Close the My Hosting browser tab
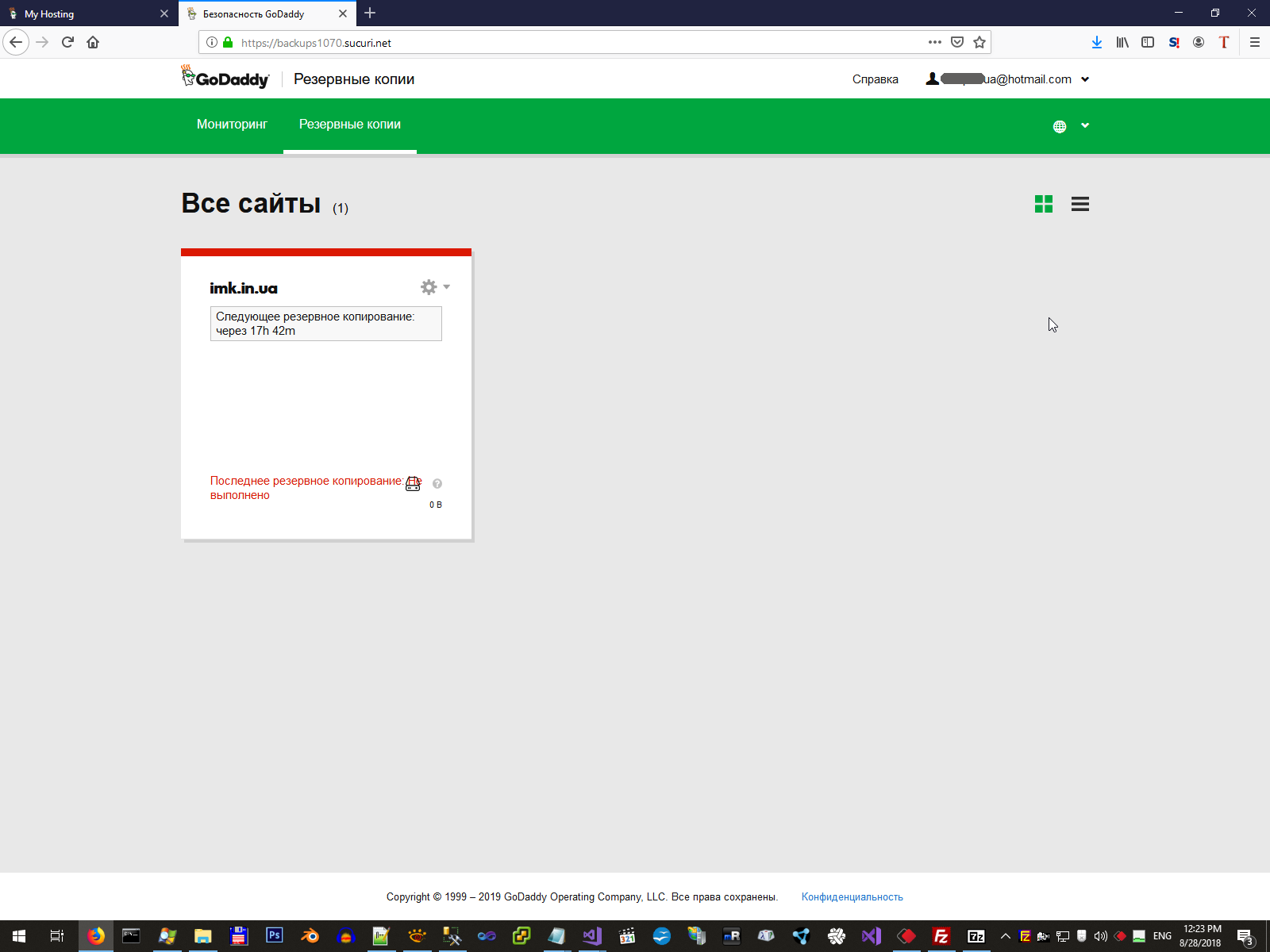1270x952 pixels. (164, 13)
